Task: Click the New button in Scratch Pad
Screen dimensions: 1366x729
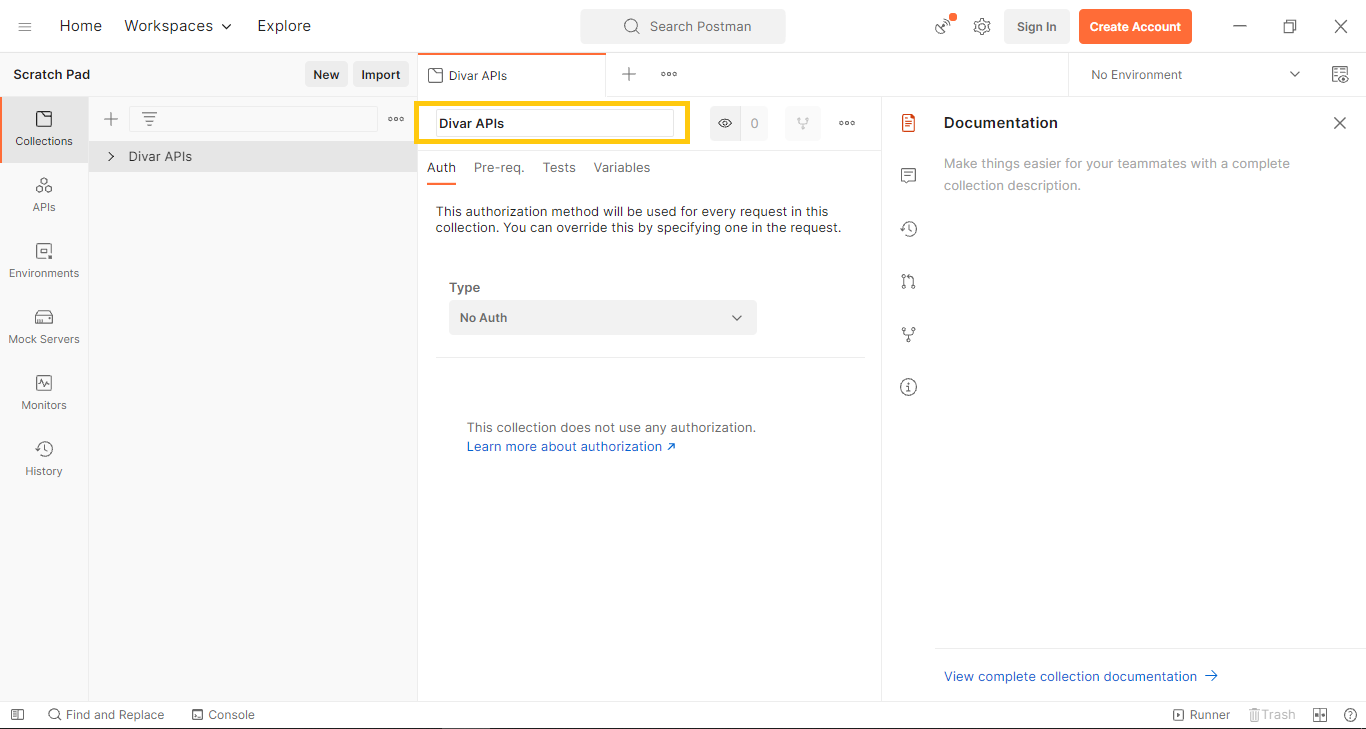Action: point(326,75)
